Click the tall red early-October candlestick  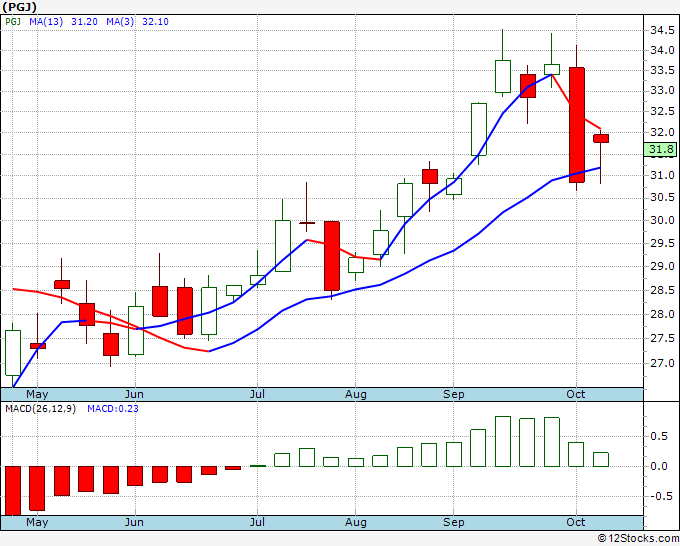click(576, 125)
